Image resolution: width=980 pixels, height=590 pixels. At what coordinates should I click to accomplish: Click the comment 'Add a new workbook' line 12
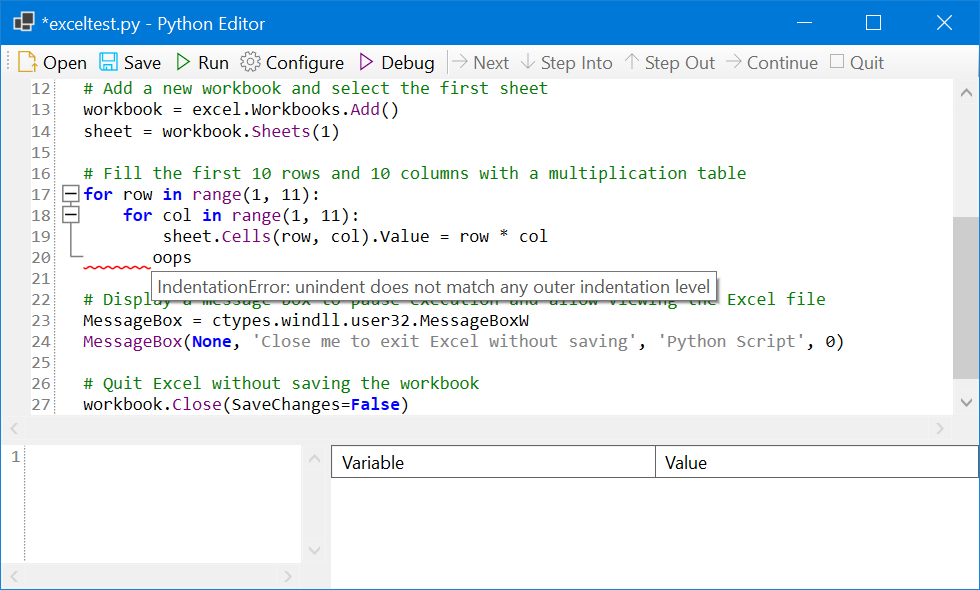click(316, 88)
